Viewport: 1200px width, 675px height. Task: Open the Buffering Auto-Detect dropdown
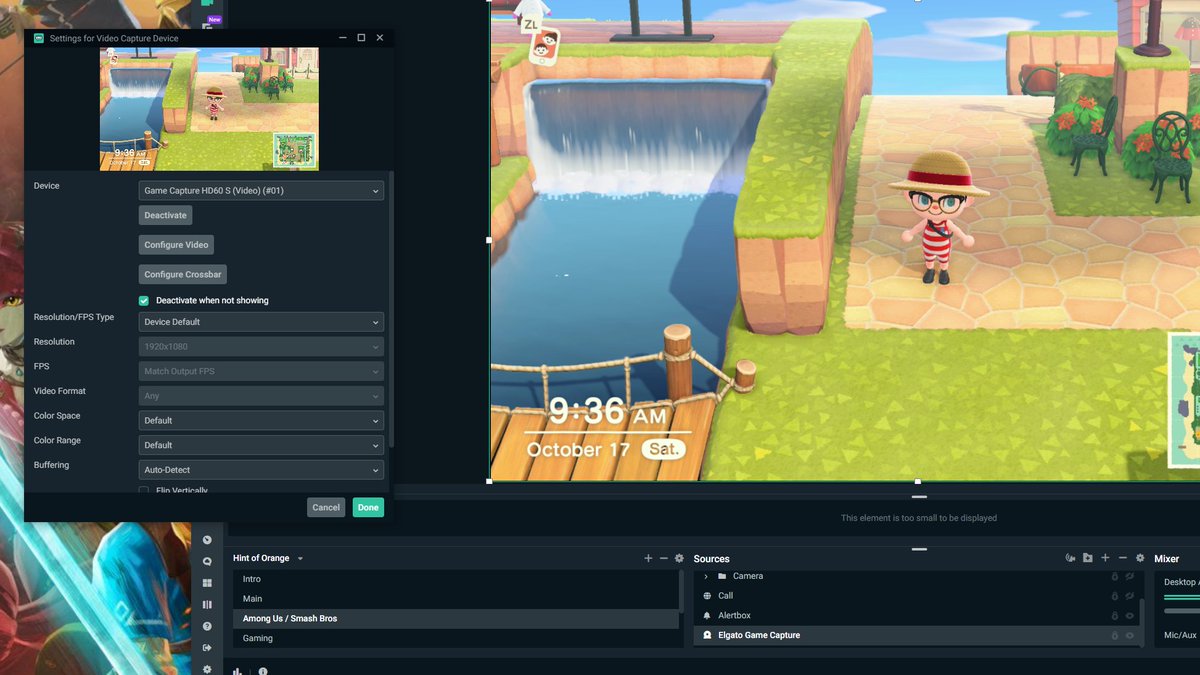[261, 470]
